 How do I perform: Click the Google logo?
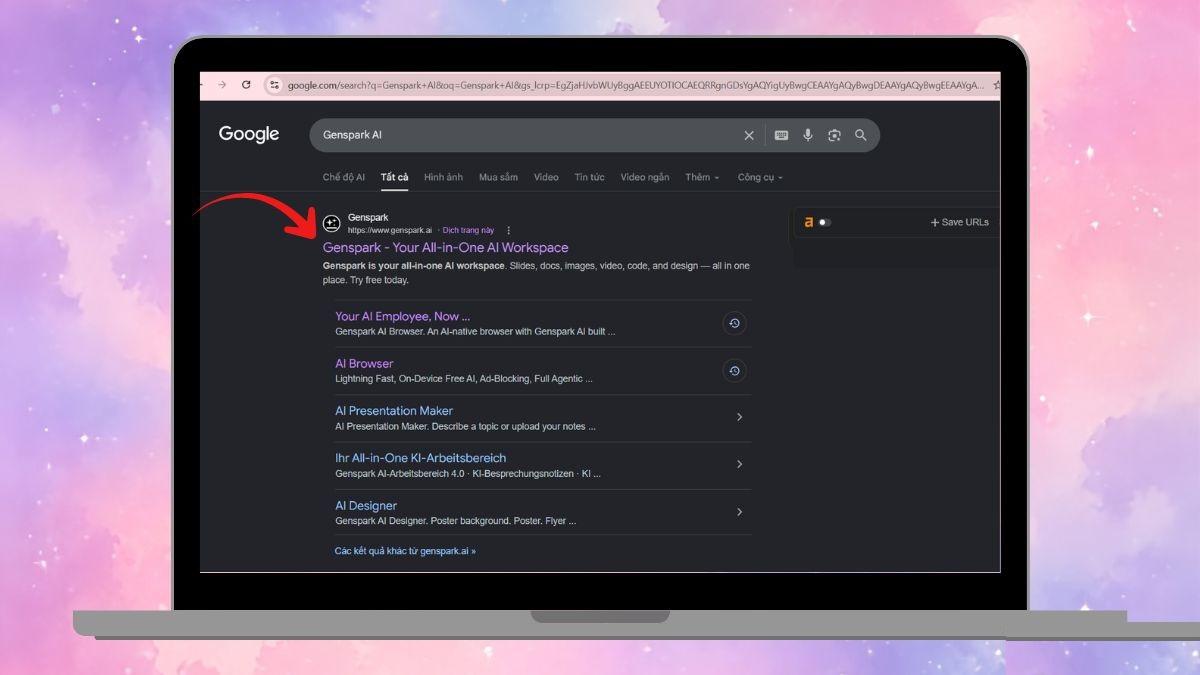point(249,134)
